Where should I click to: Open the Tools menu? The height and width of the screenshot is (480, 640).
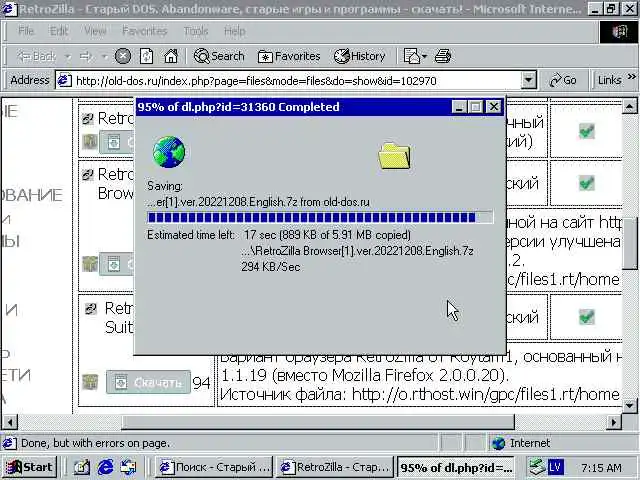pos(196,31)
